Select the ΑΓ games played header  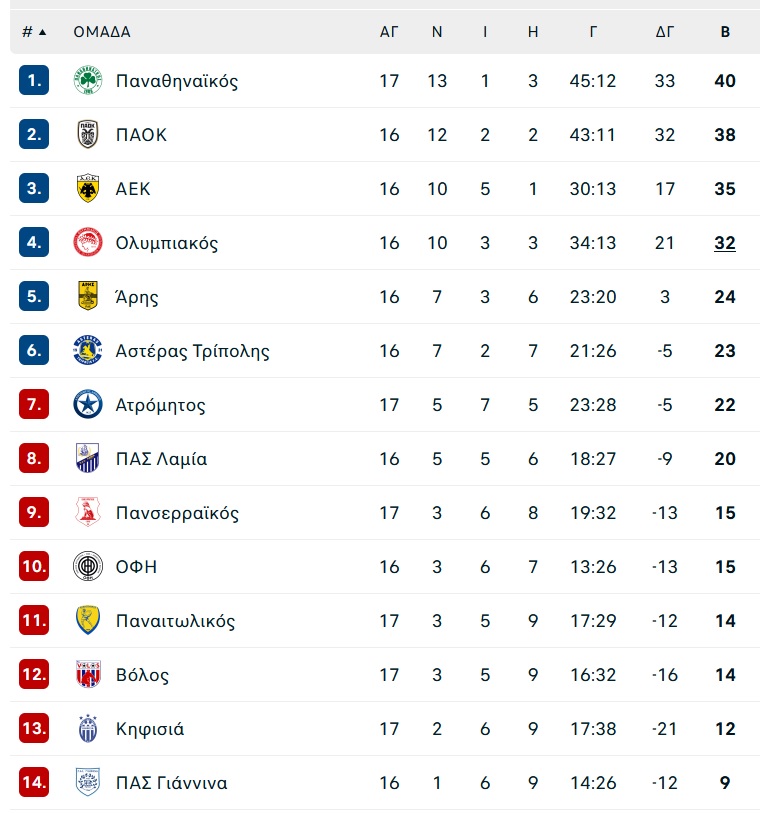(389, 32)
